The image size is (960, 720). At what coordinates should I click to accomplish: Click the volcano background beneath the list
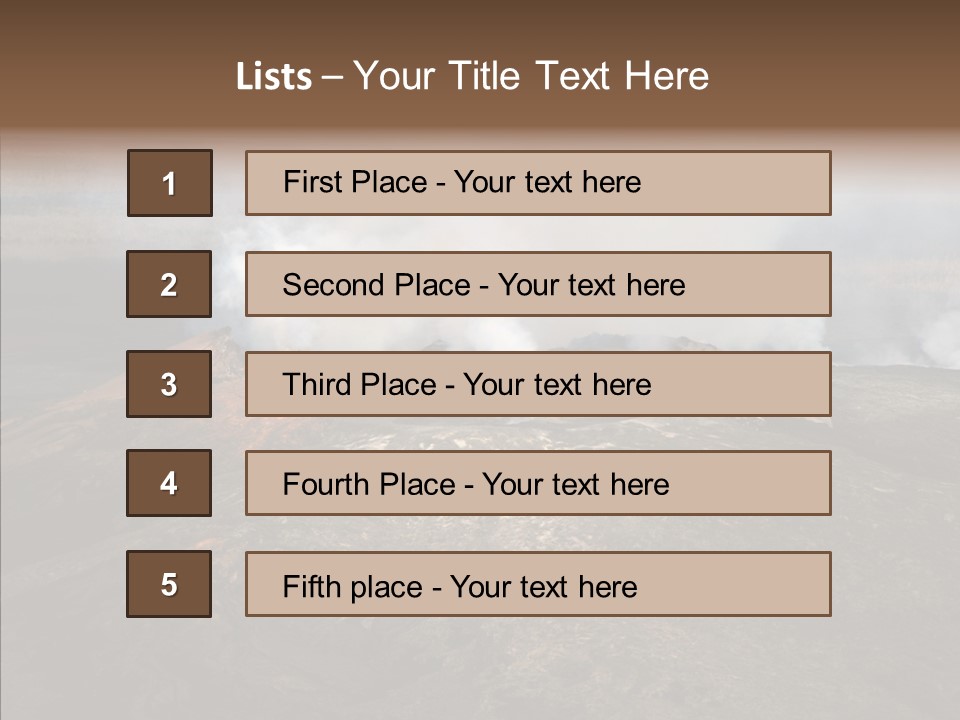(480, 670)
